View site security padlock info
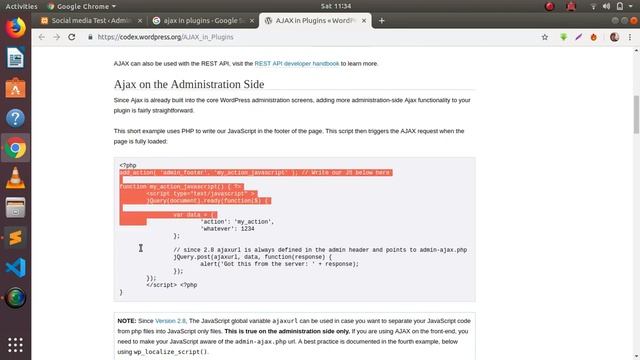640x360 pixels. coord(90,37)
